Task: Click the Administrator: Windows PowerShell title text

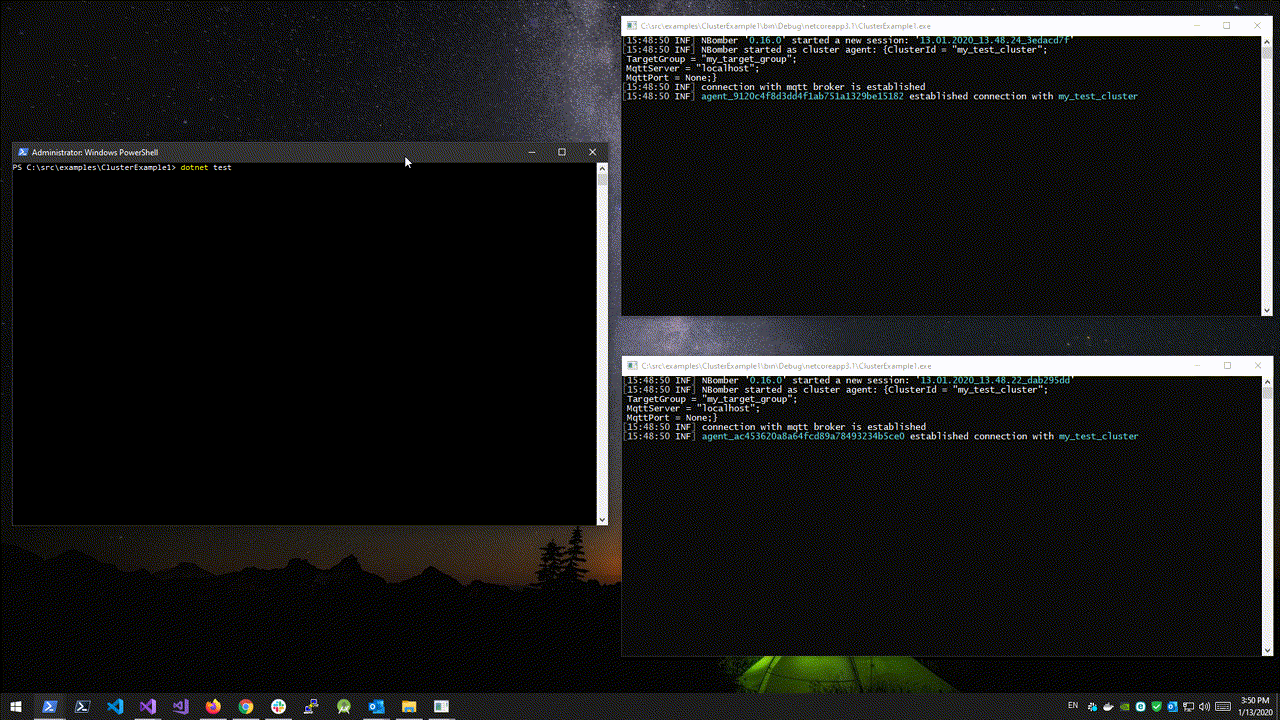Action: (x=95, y=152)
